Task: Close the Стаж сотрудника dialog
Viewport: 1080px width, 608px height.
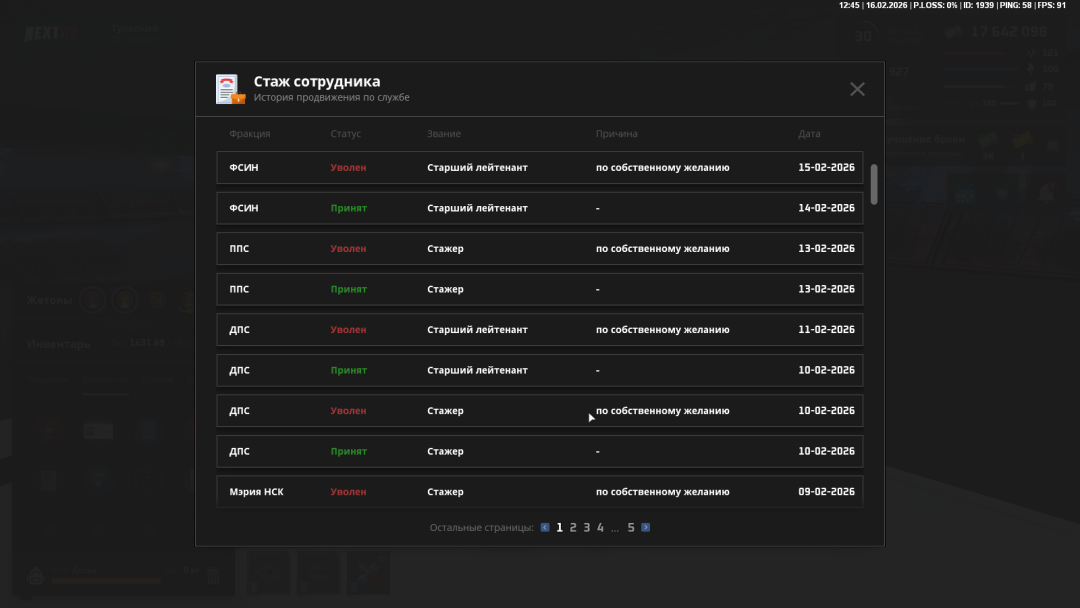Action: point(857,89)
